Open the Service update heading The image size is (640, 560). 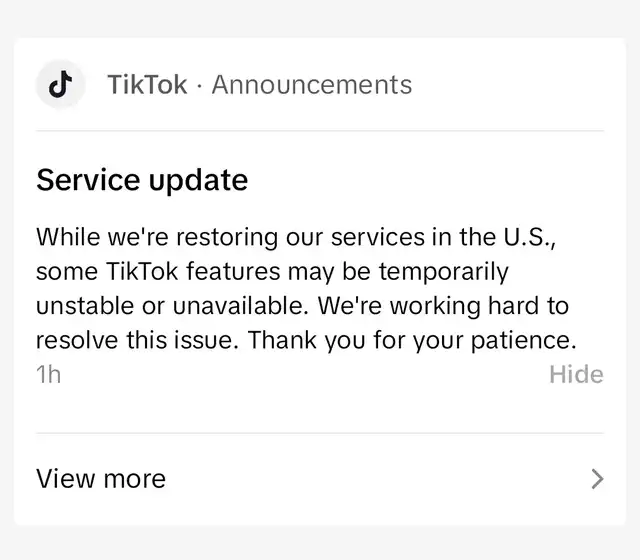coord(142,180)
